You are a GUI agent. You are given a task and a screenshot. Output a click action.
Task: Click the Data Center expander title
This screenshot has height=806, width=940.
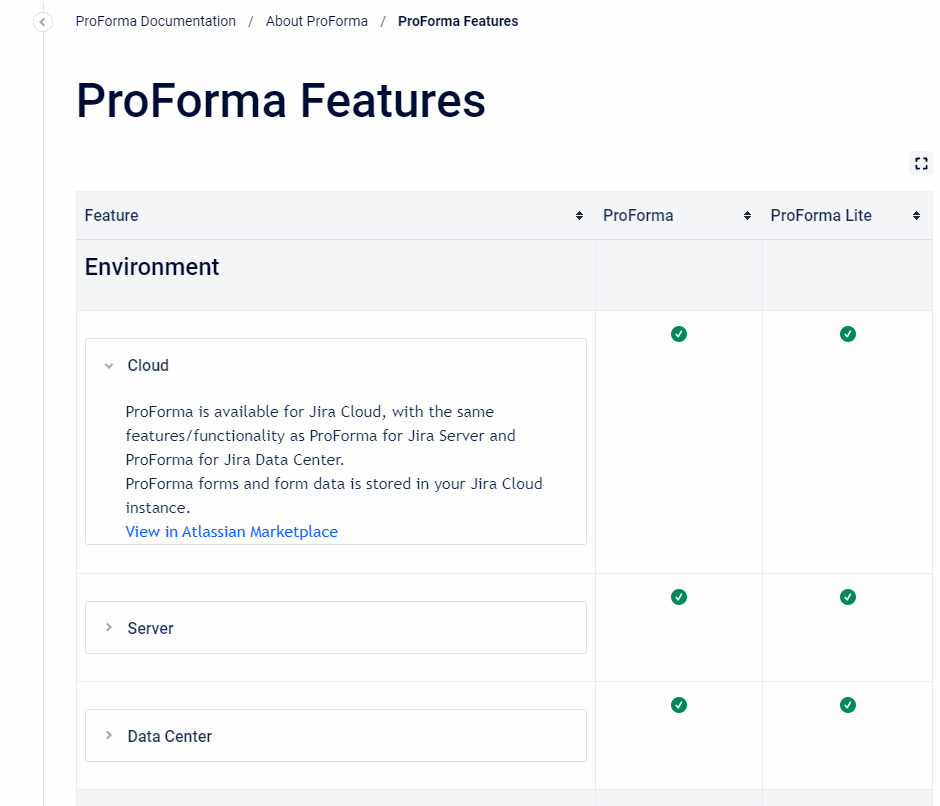170,736
